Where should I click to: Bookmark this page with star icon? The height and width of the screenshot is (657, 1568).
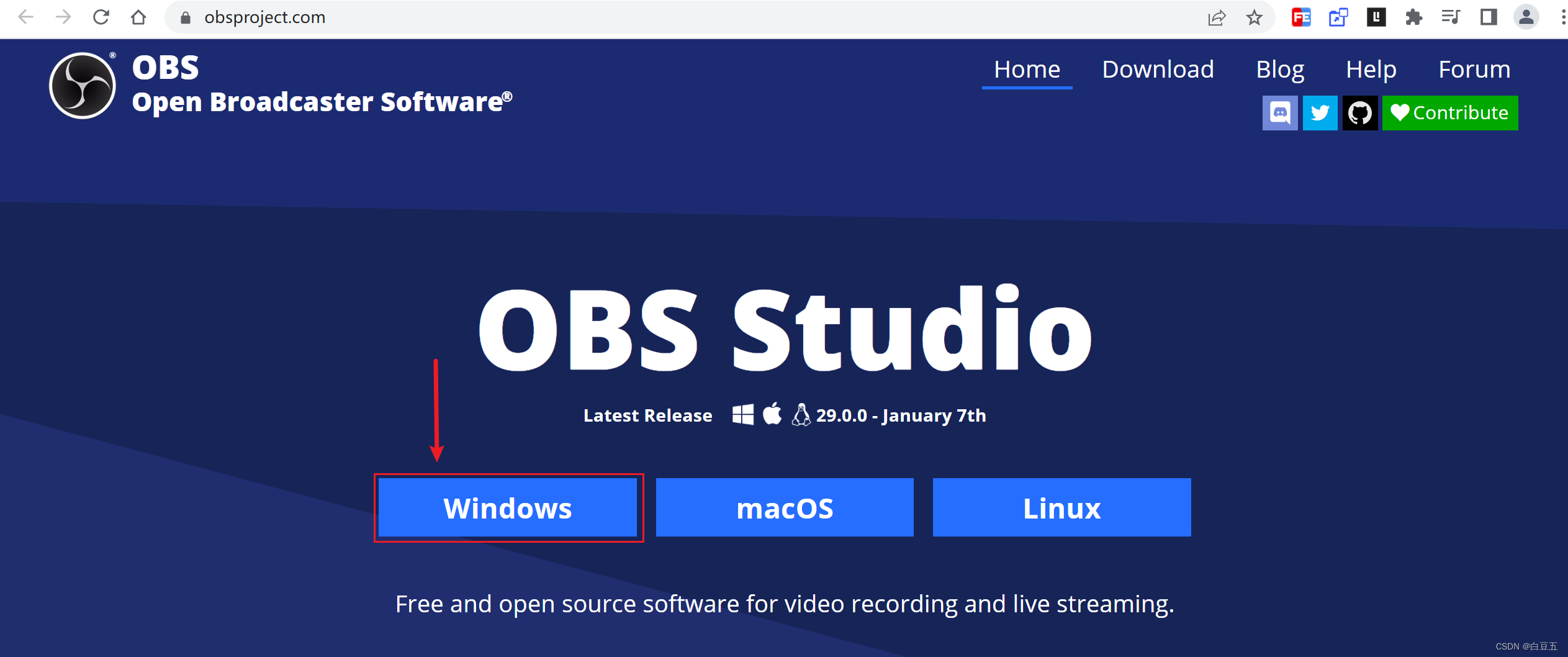(1255, 17)
